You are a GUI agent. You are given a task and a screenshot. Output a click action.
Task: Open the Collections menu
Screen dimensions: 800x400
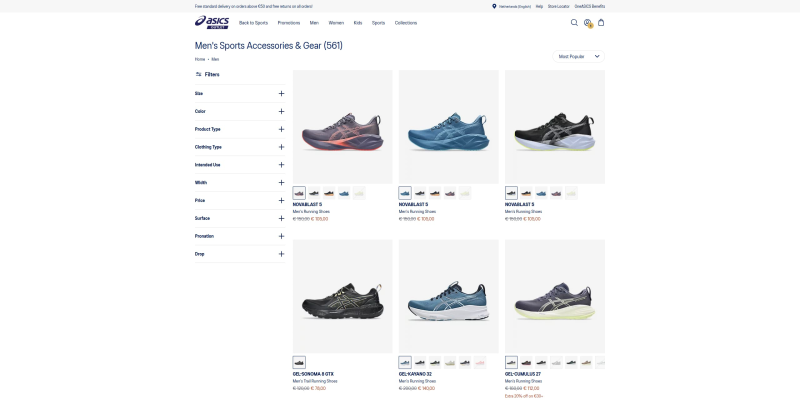(x=406, y=23)
